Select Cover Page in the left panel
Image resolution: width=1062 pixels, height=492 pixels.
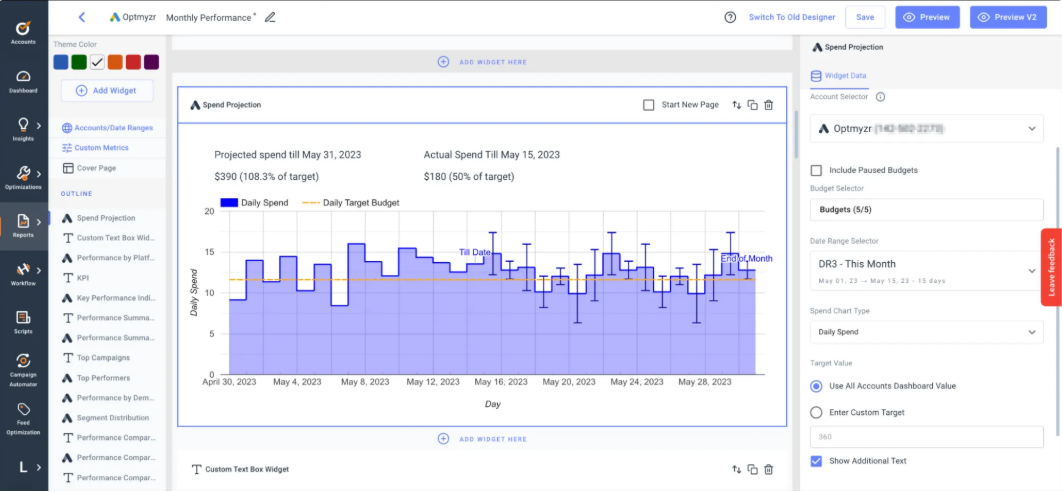[95, 168]
